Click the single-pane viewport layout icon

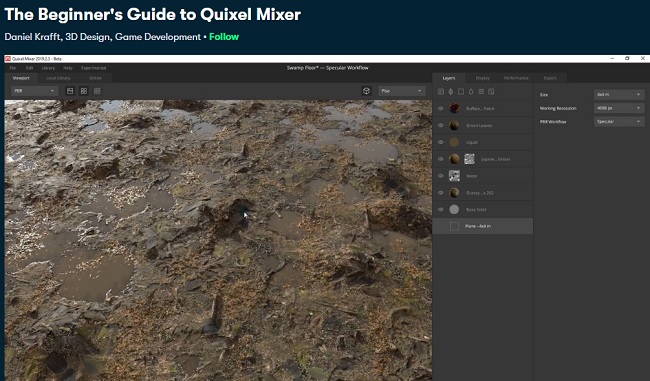(x=70, y=91)
